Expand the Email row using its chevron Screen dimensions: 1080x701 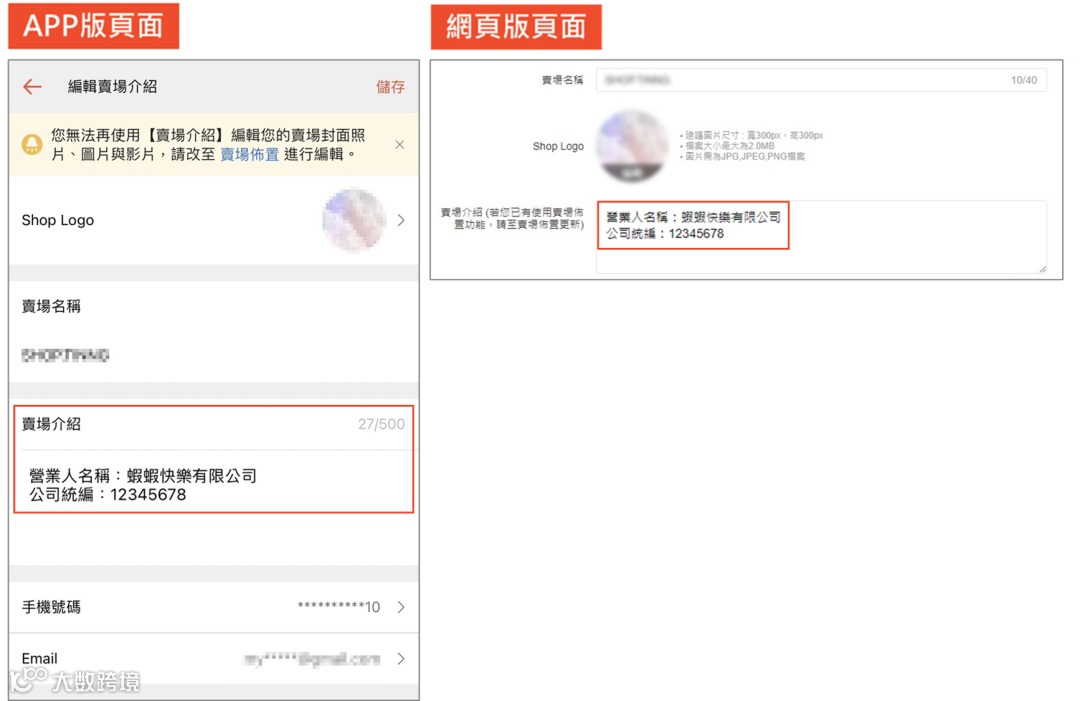tap(401, 659)
